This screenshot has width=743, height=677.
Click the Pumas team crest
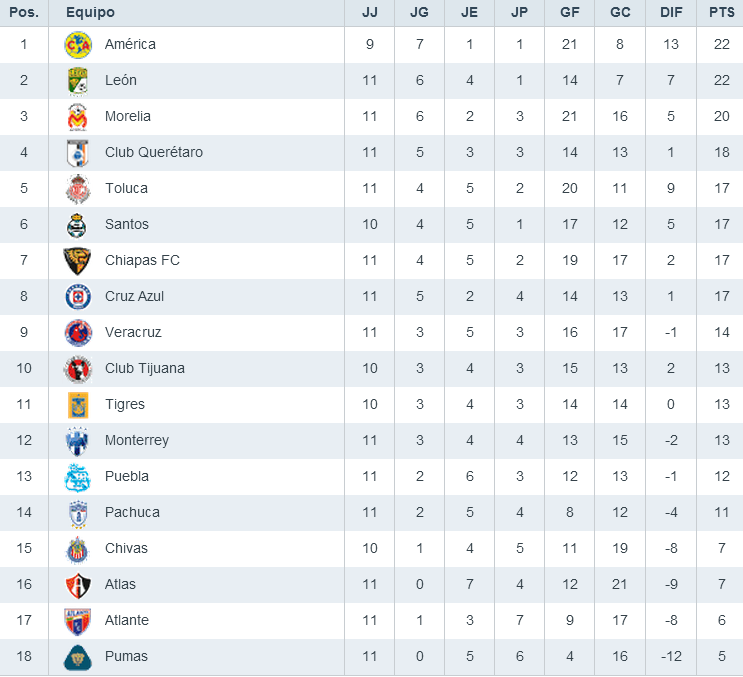[78, 656]
